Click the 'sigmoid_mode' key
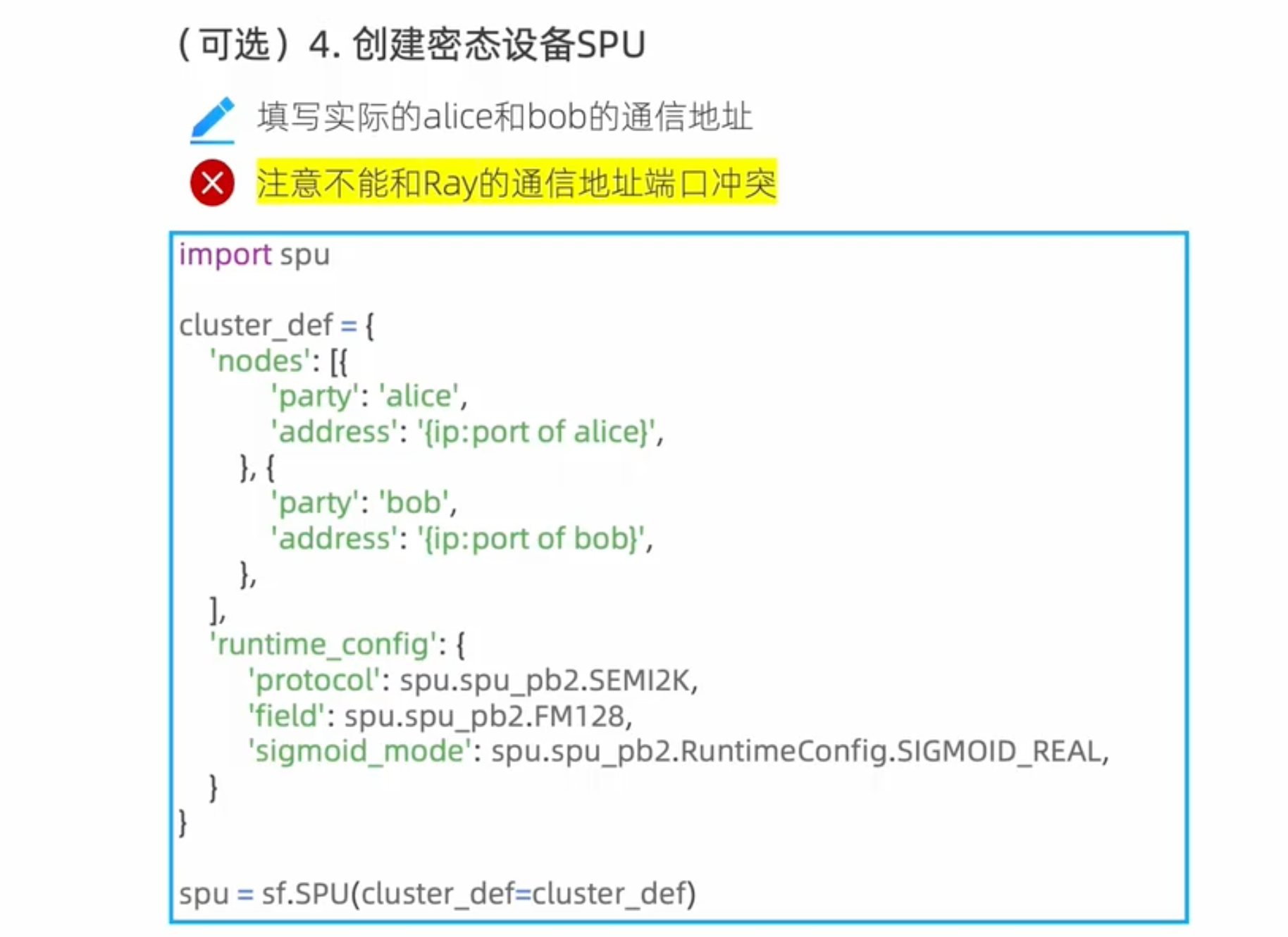This screenshot has width=1288, height=937. 359,752
